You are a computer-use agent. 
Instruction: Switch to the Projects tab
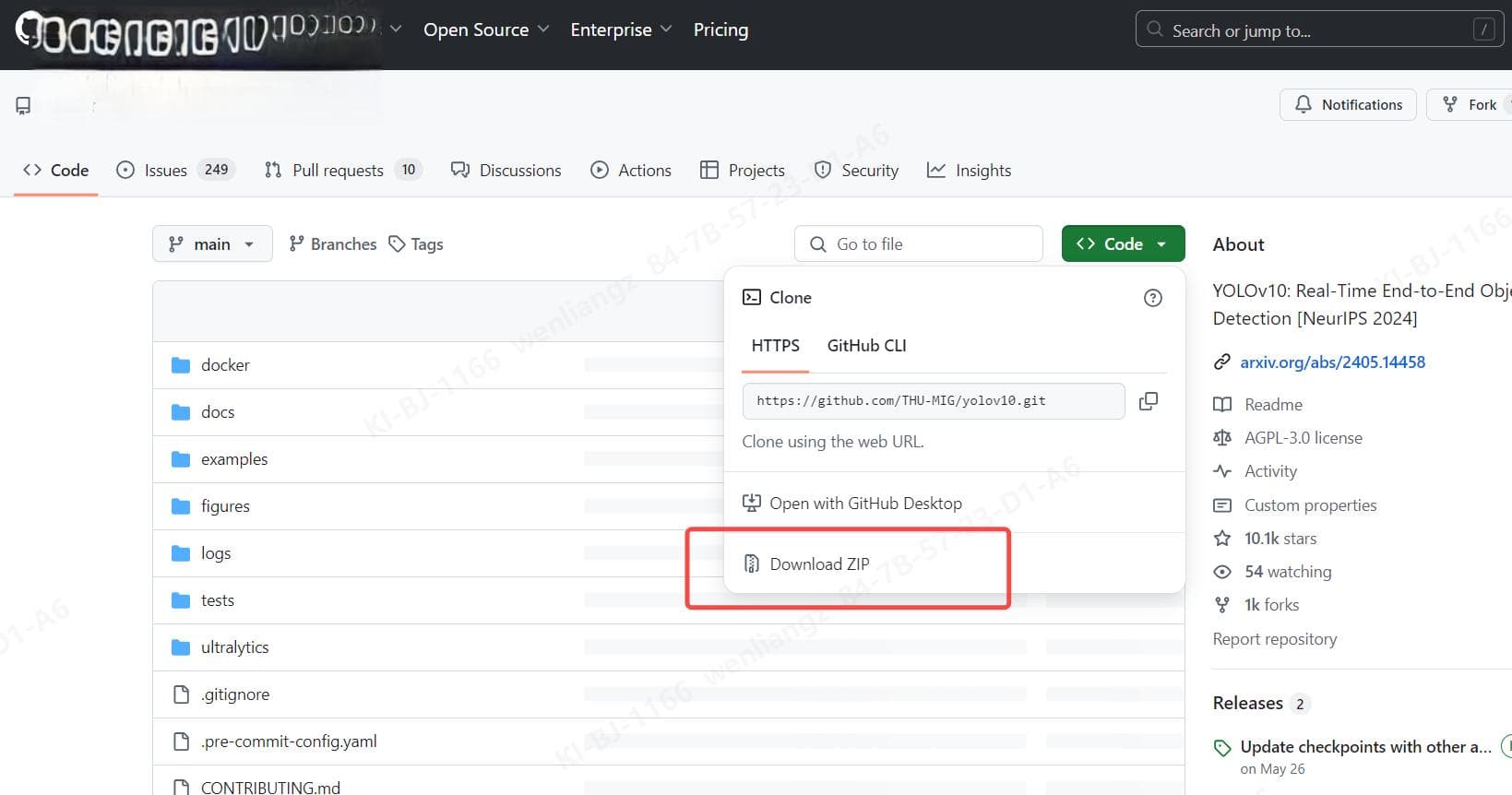coord(743,170)
